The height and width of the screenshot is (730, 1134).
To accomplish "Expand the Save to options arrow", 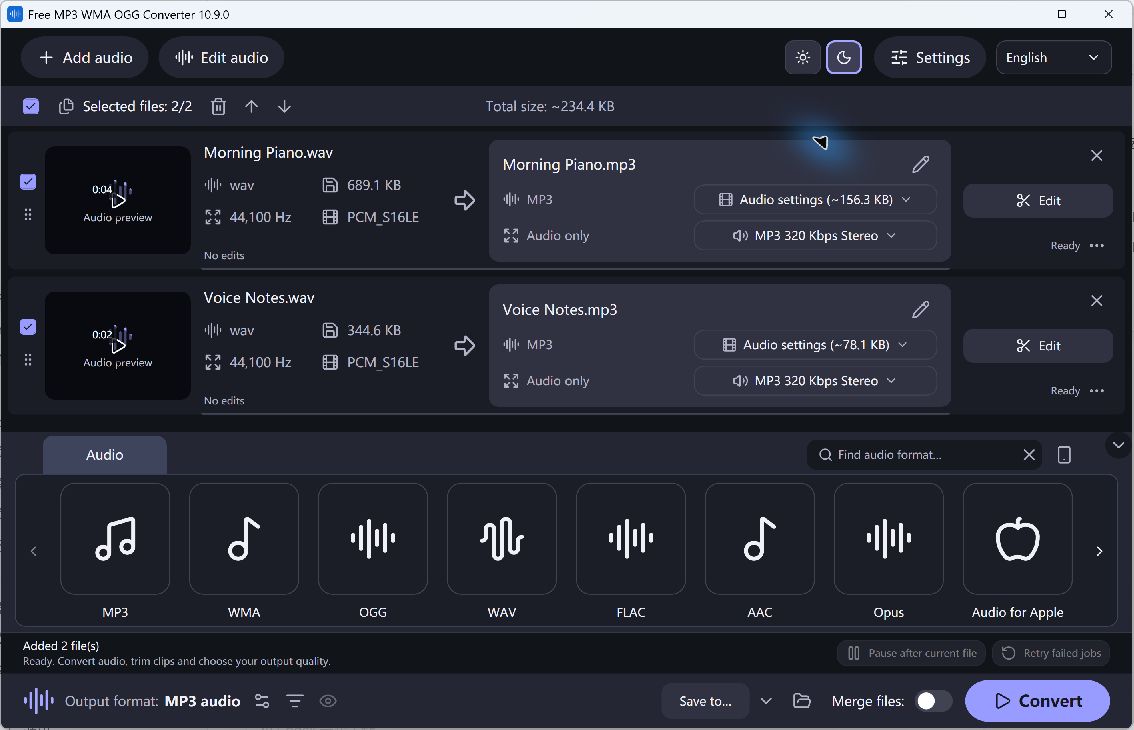I will click(766, 700).
